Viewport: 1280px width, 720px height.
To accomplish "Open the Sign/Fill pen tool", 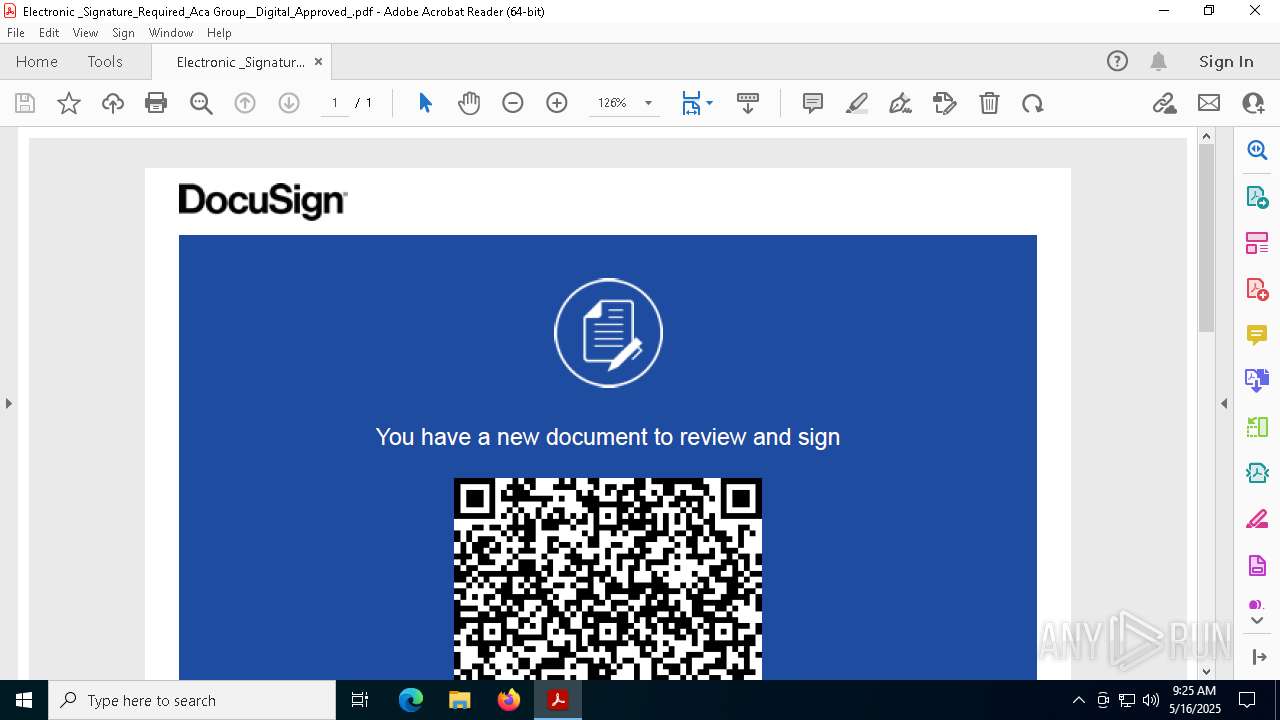I will click(x=900, y=103).
